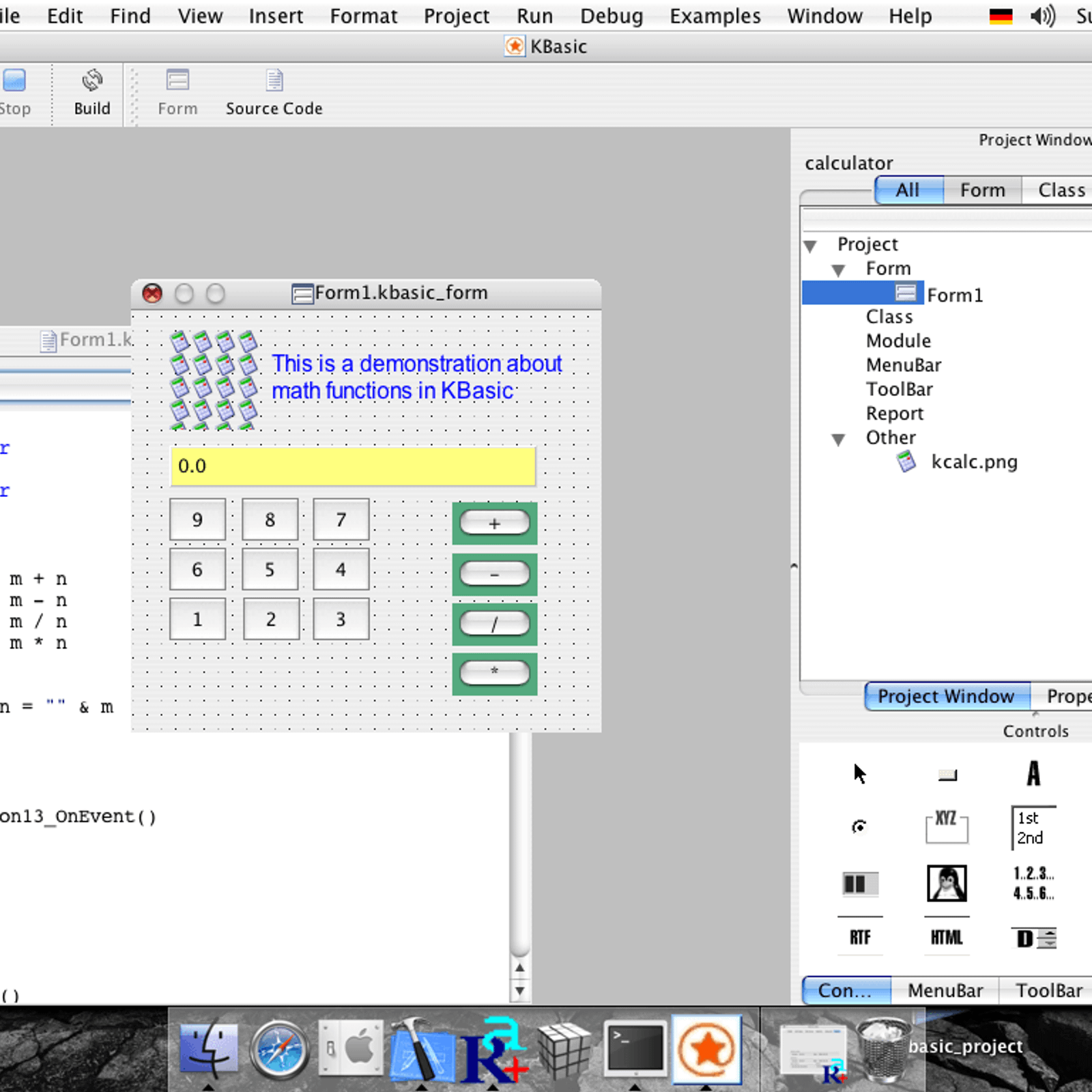Open the Edit menu
The height and width of the screenshot is (1092, 1092).
(65, 16)
